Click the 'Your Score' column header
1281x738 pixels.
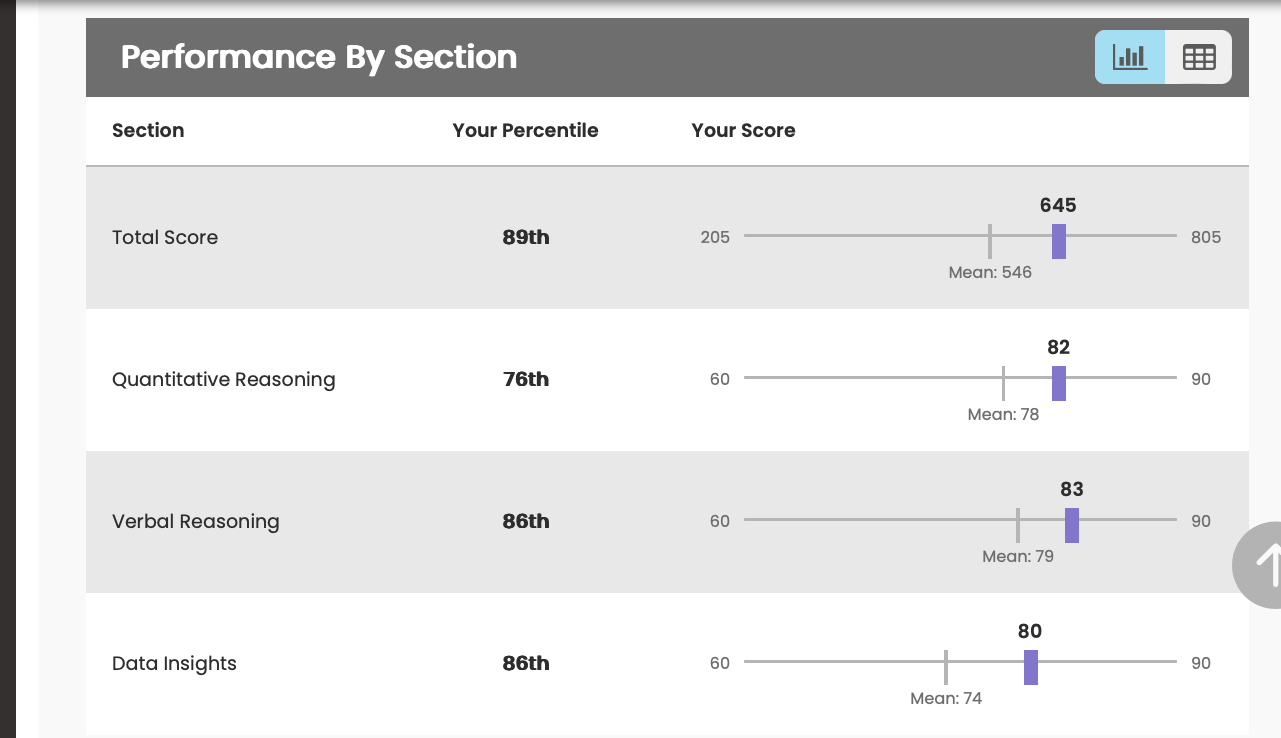point(743,130)
